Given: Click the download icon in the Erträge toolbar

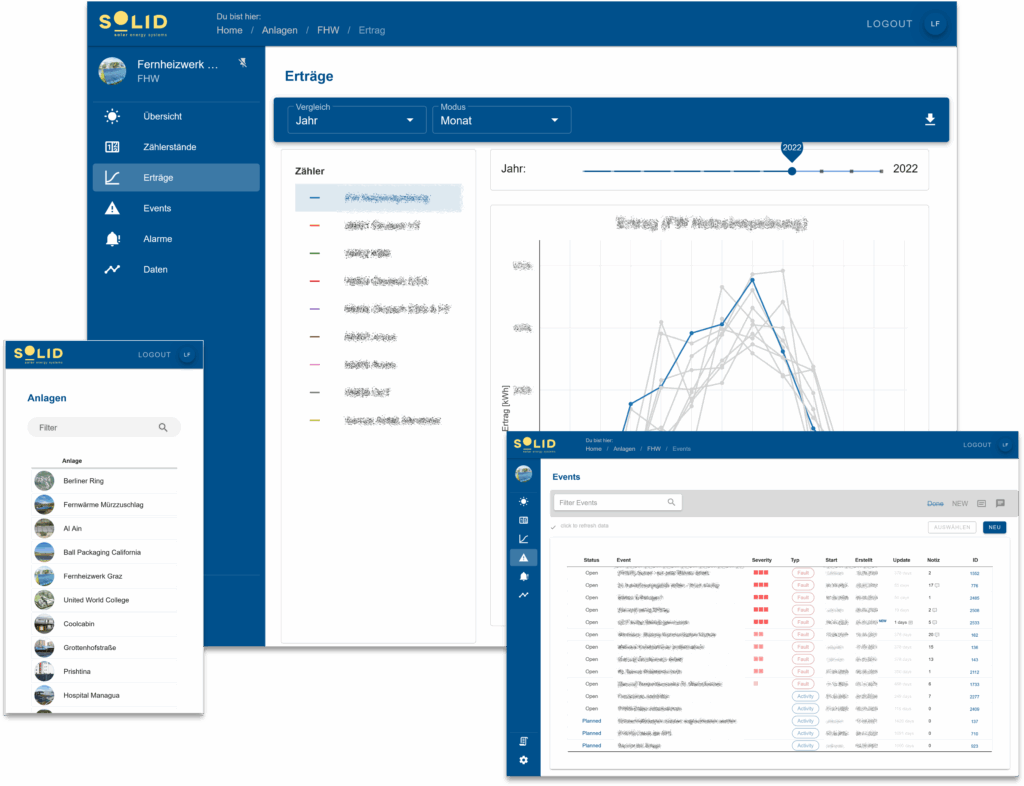Looking at the screenshot, I should point(929,119).
